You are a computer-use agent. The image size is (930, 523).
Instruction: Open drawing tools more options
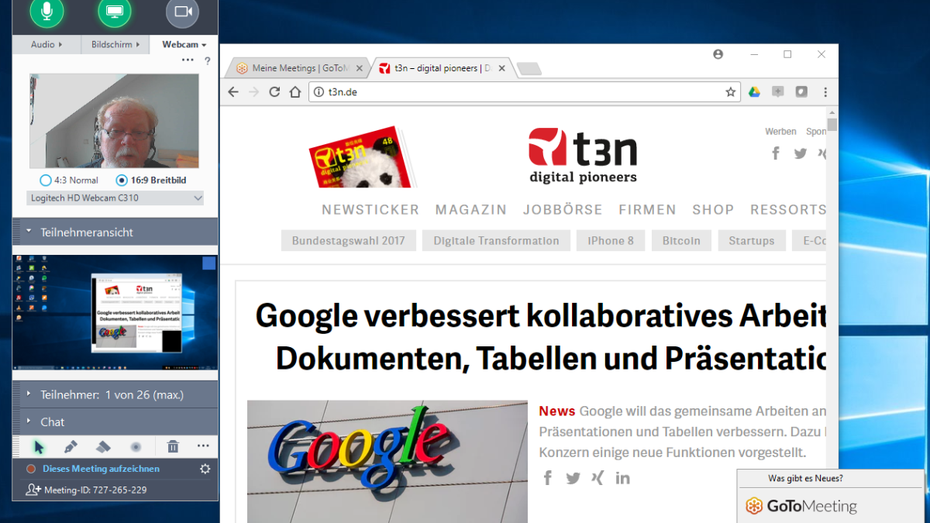(203, 445)
